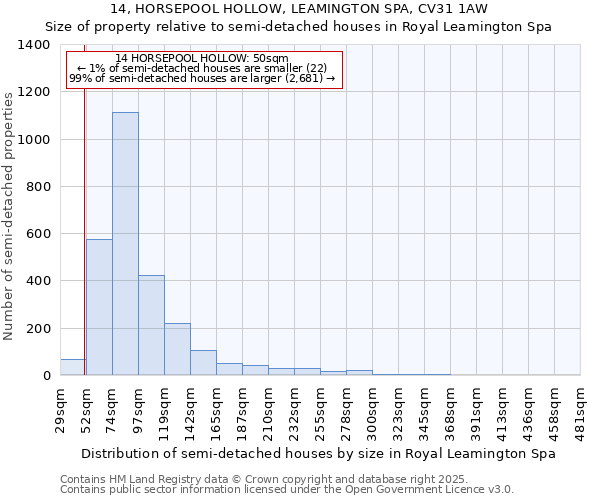Click the x-axis title 'Distribution of semi-detached houses'

(x=320, y=453)
